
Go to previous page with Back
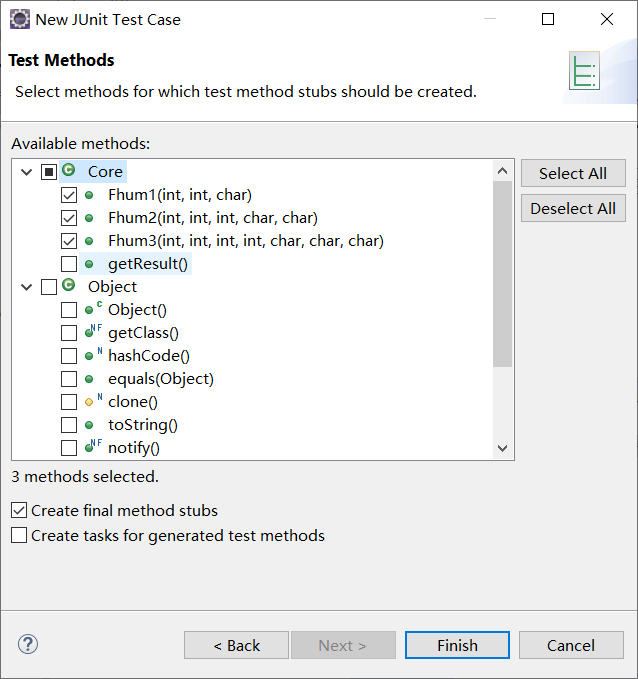pyautogui.click(x=236, y=645)
